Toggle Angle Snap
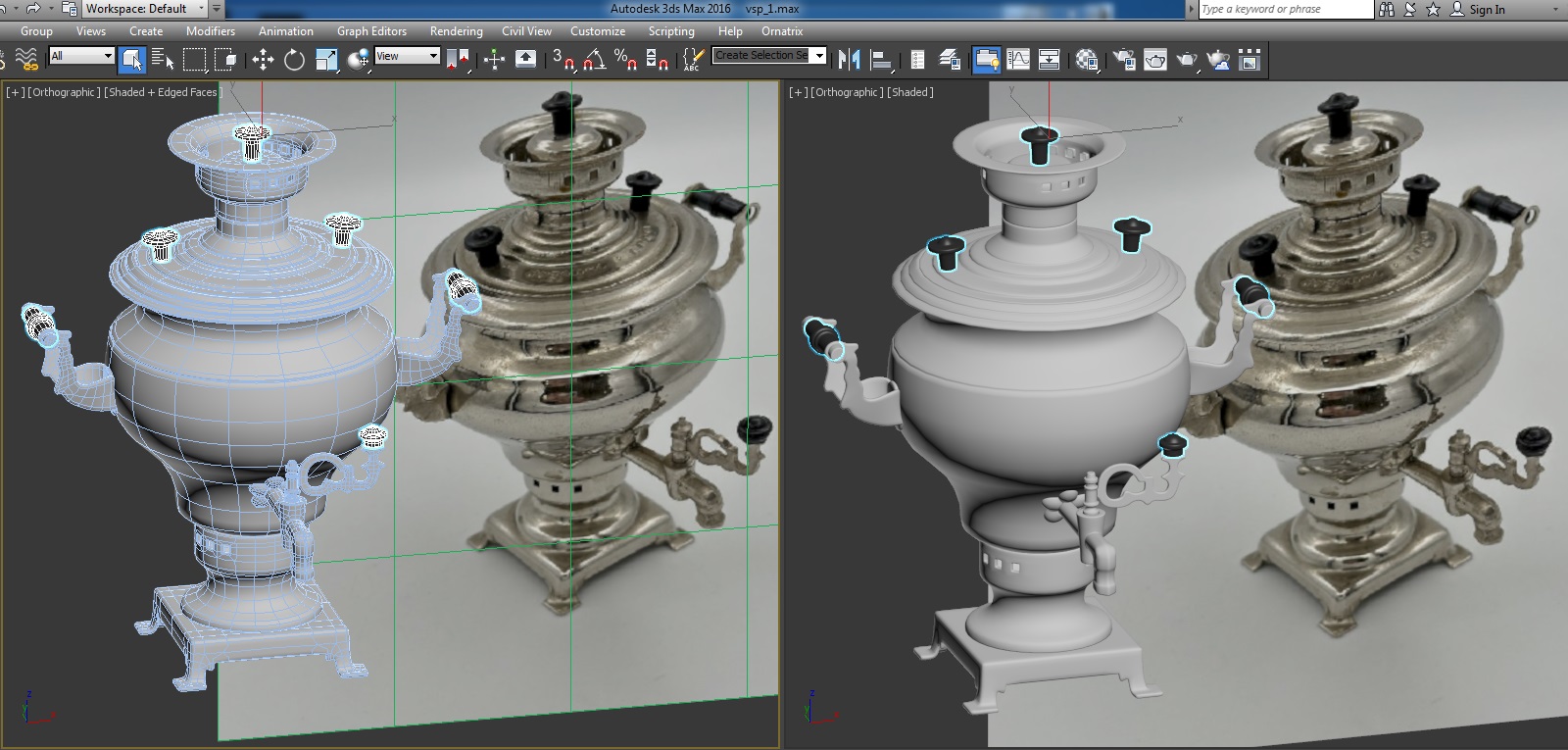This screenshot has width=1568, height=750. (594, 60)
